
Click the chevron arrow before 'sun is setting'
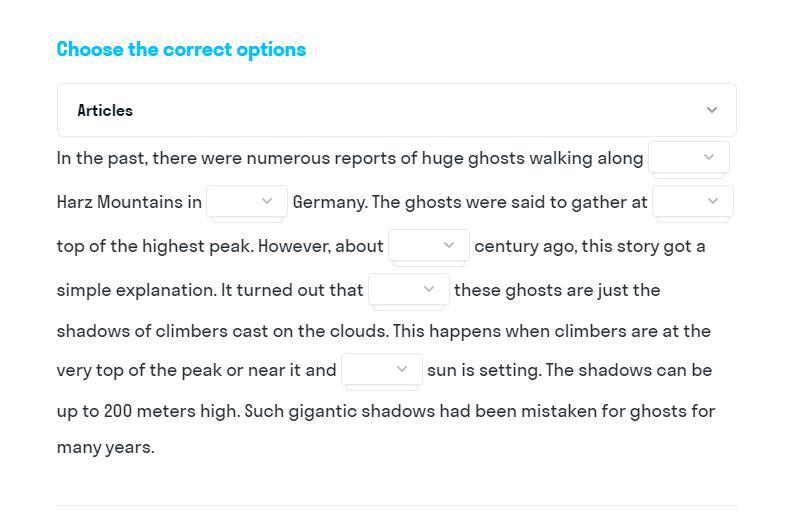[402, 370]
